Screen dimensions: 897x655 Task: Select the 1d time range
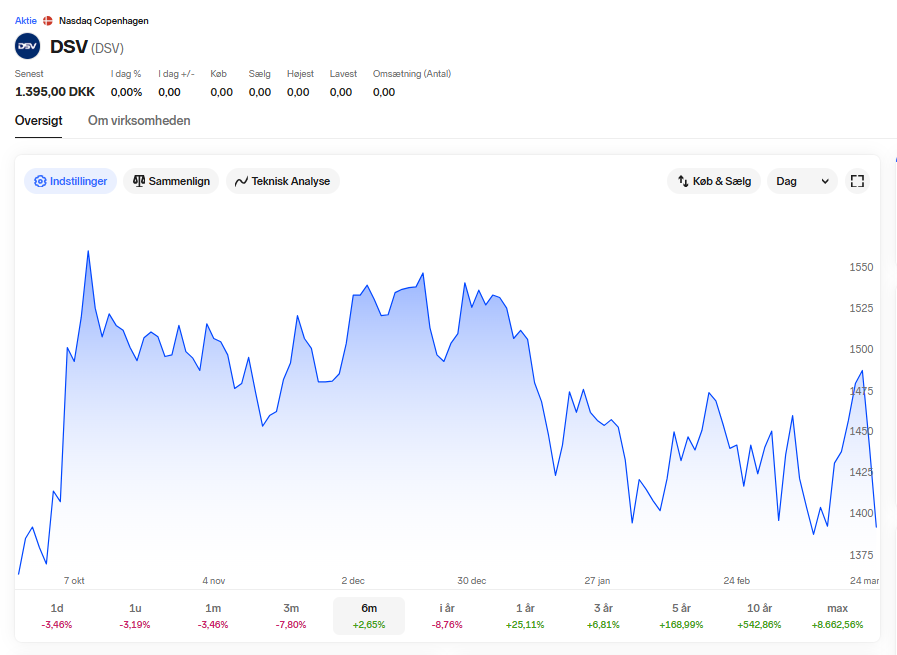coord(57,616)
